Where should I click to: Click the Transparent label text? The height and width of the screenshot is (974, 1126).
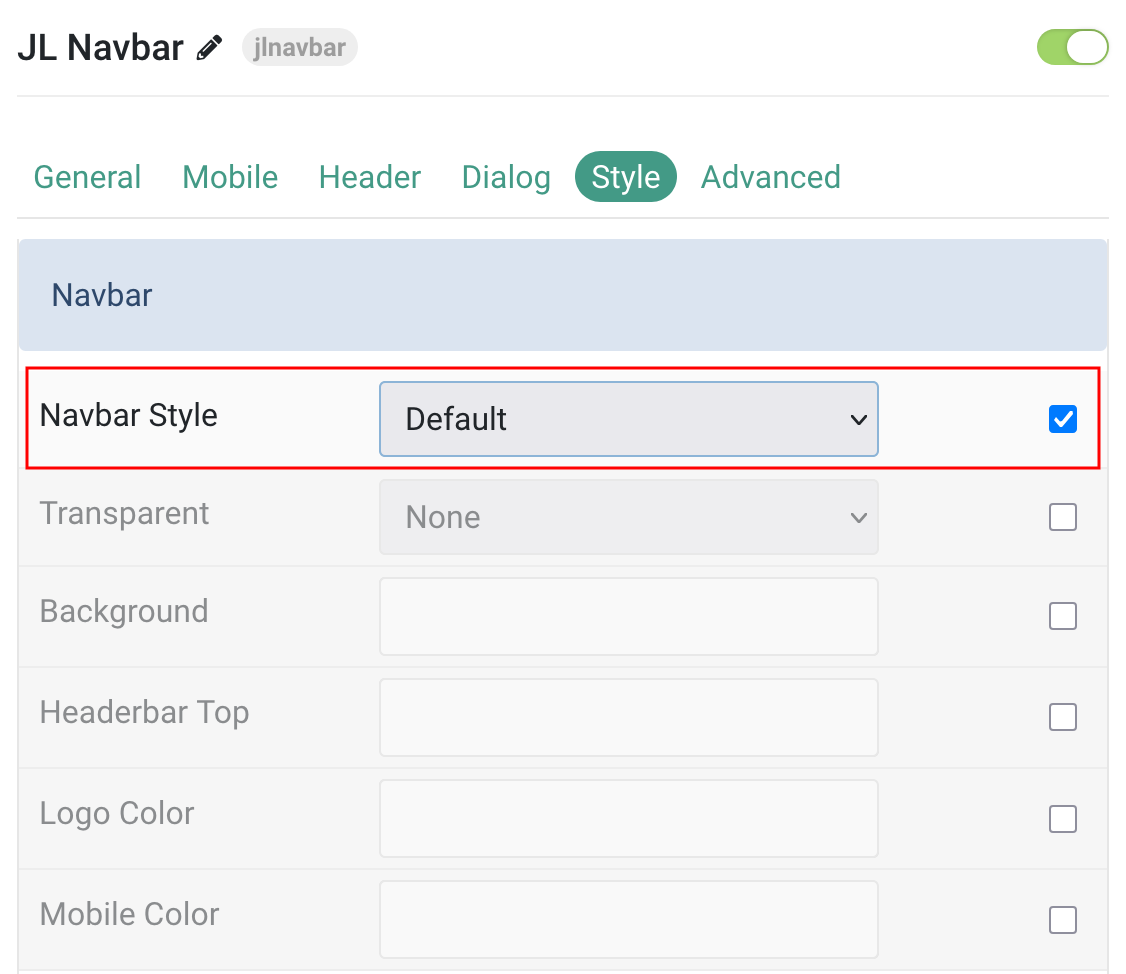[124, 514]
